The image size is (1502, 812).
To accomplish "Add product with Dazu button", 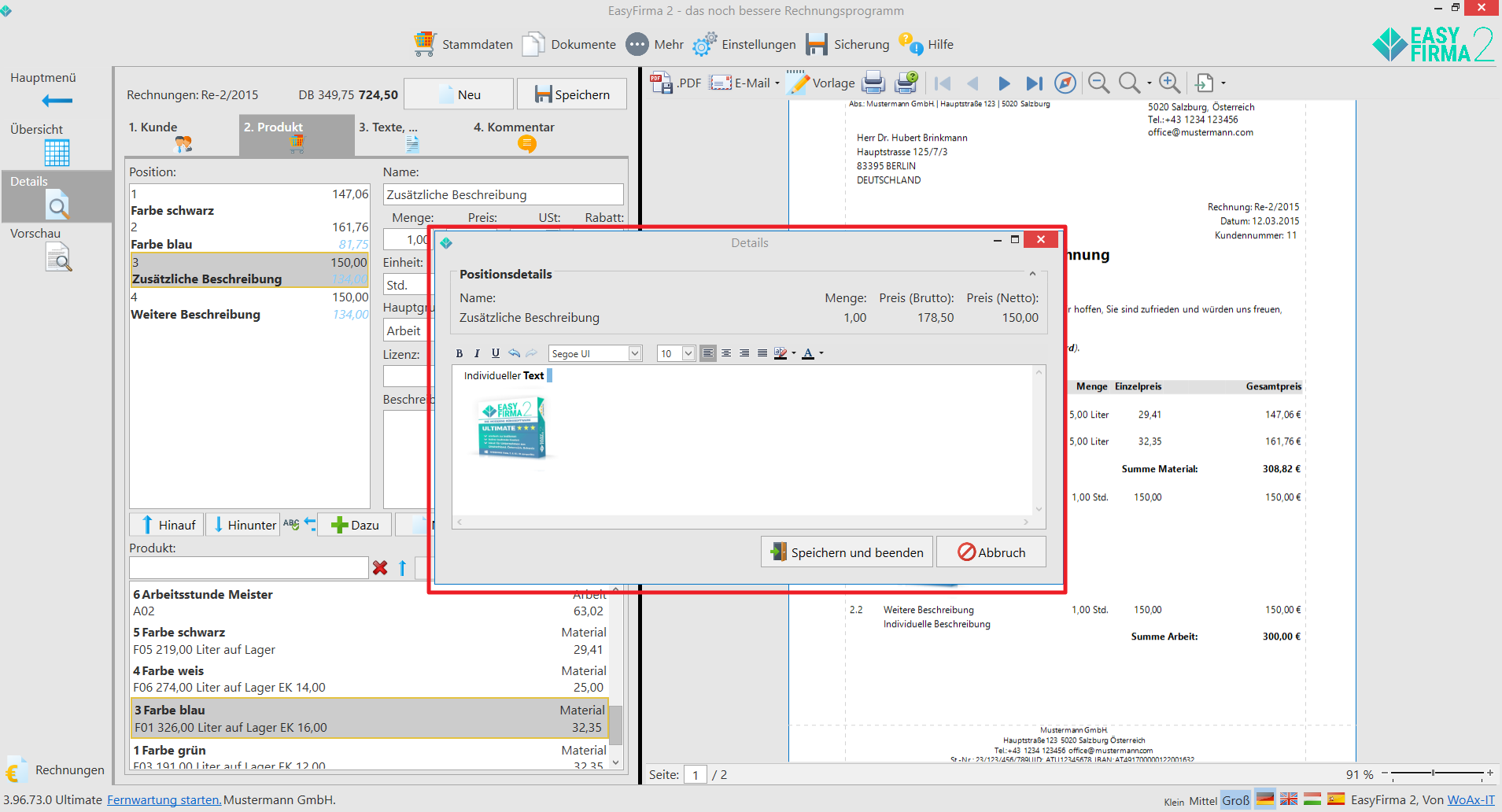I will click(354, 525).
